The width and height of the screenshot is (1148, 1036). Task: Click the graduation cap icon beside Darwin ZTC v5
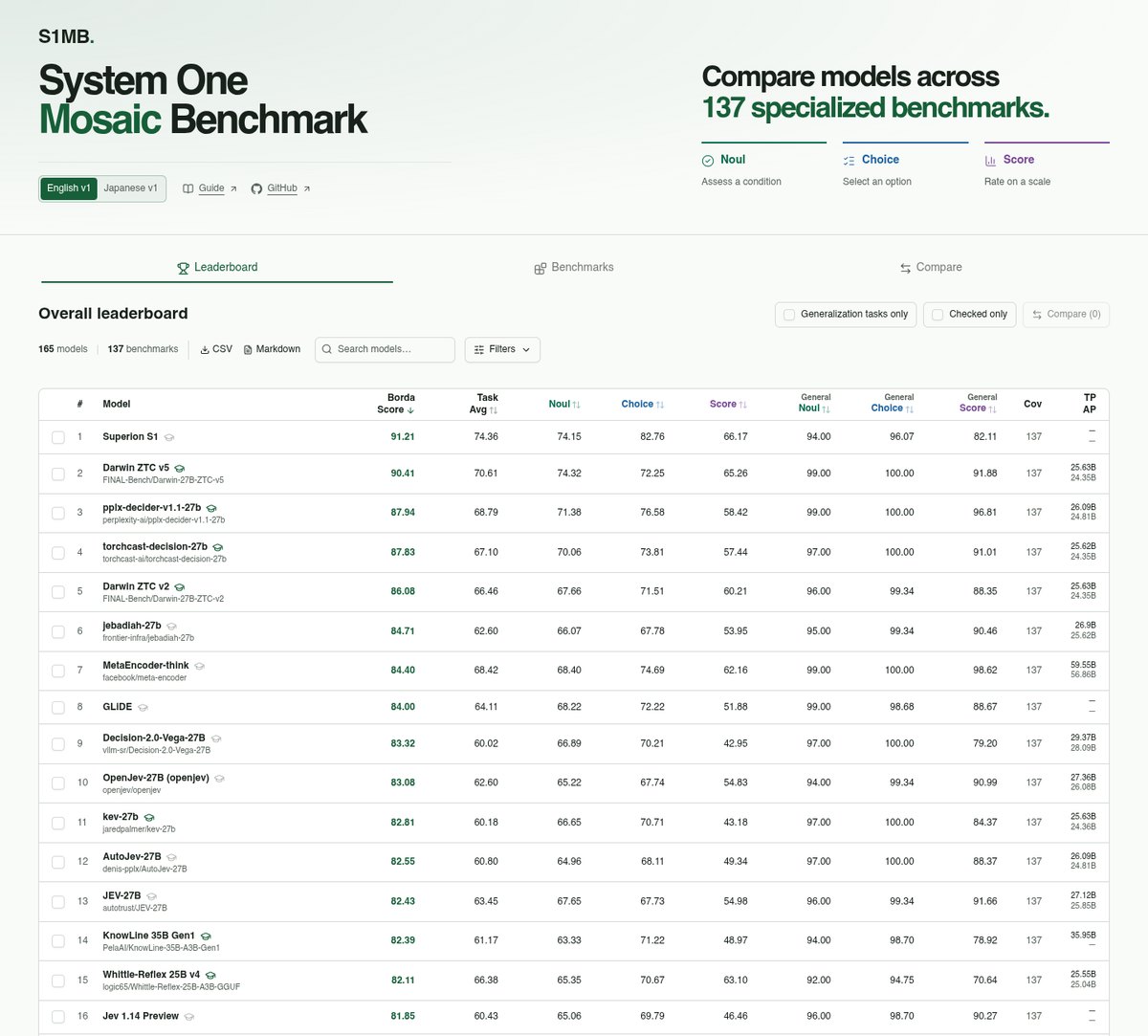[x=180, y=469]
